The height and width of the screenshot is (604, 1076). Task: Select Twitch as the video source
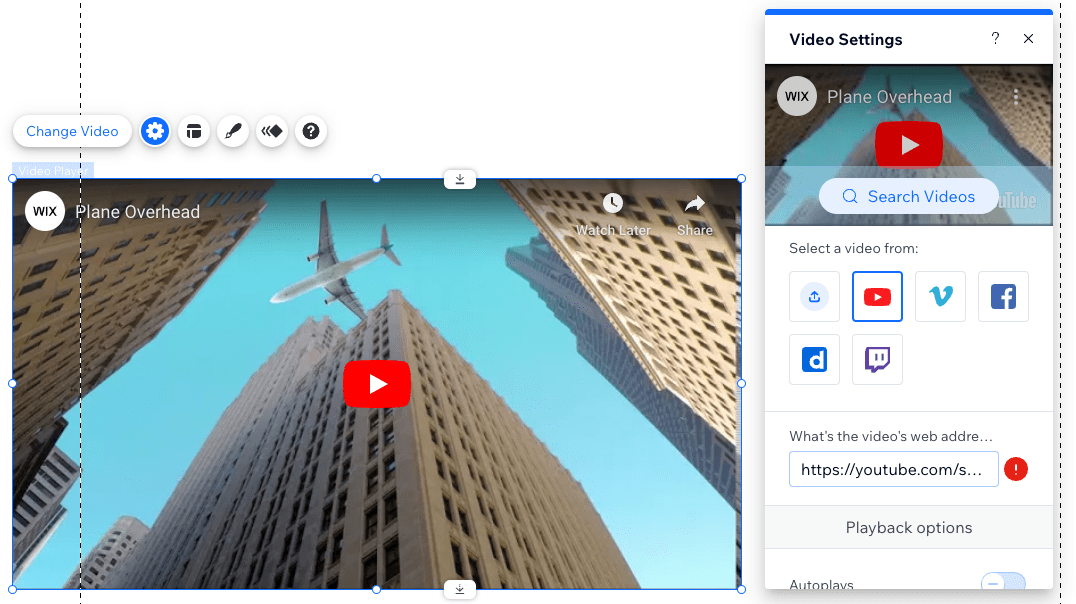[878, 360]
